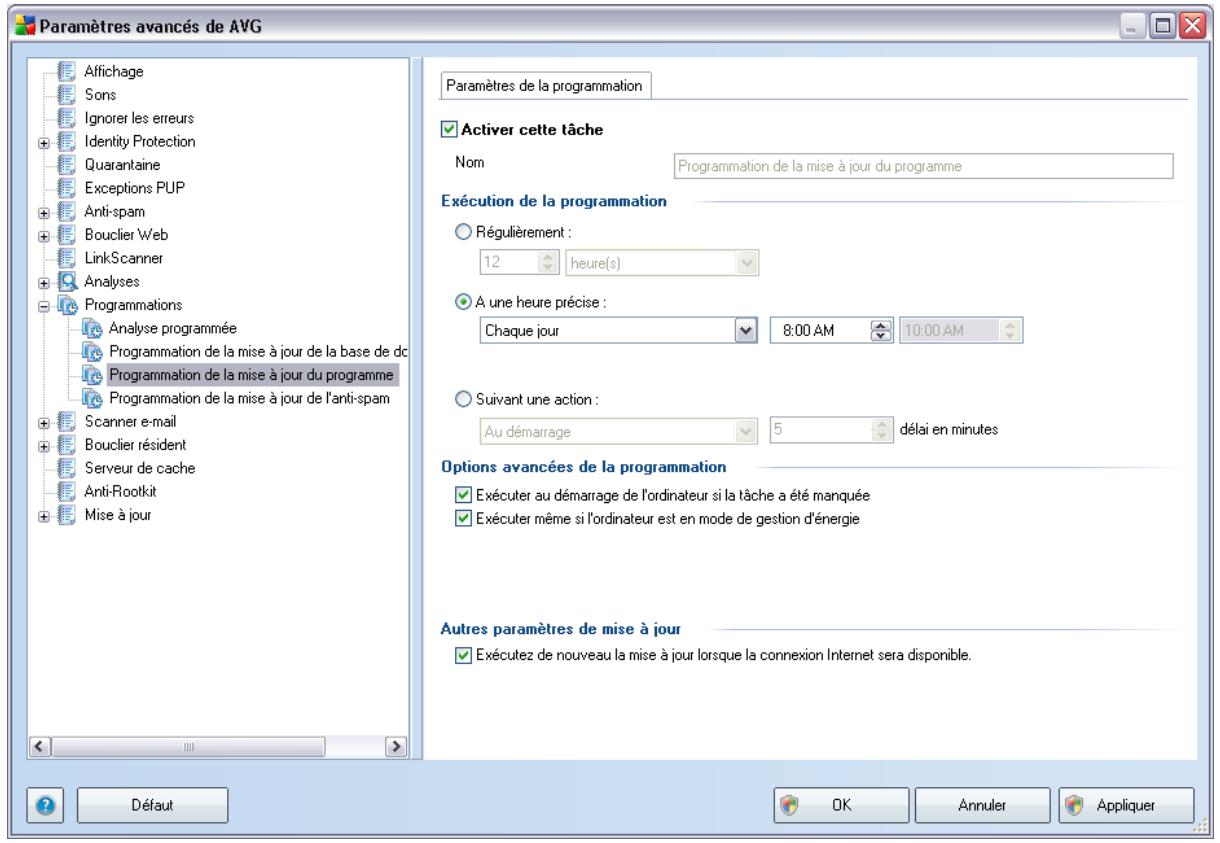Confirm settings with OK button
1220x843 pixels.
[x=841, y=803]
